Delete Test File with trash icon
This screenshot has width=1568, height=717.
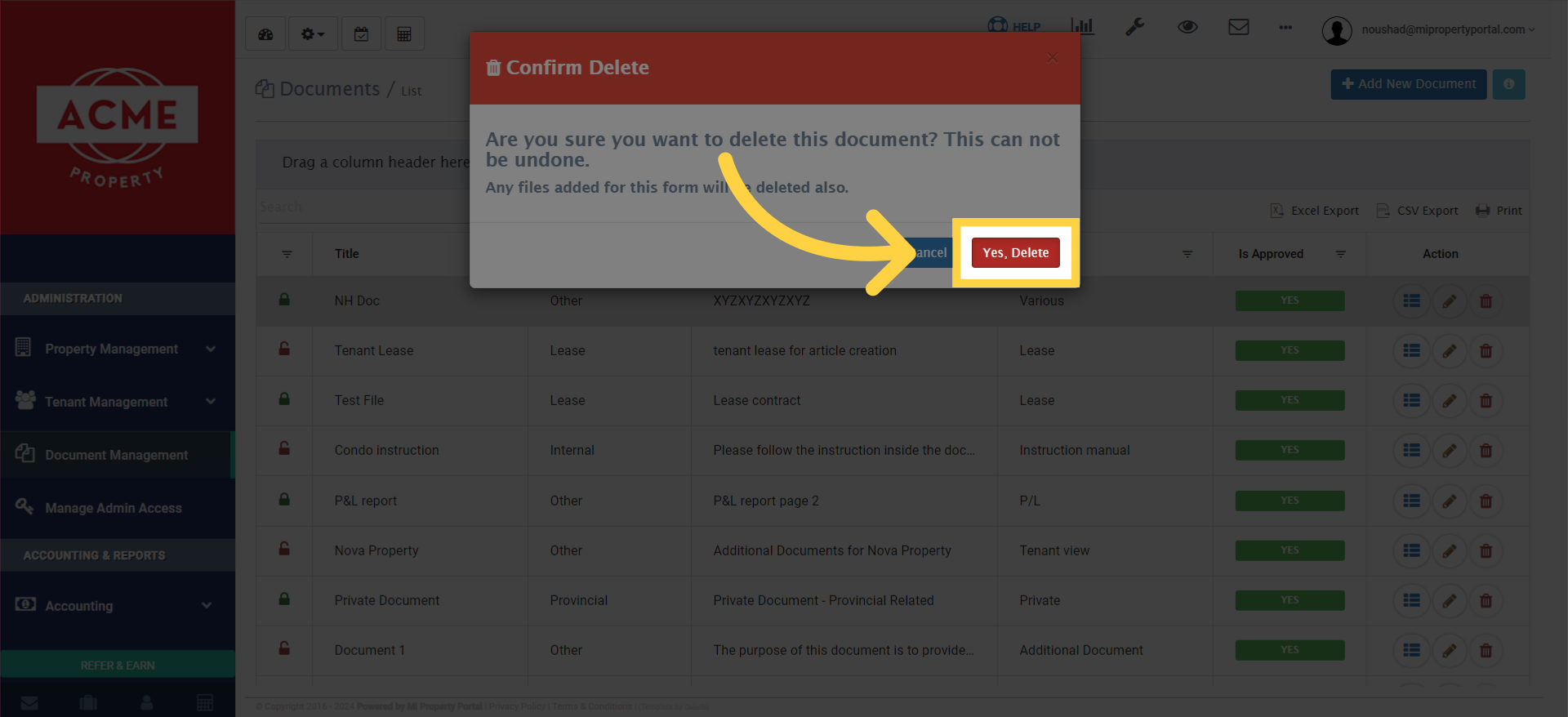pos(1486,401)
